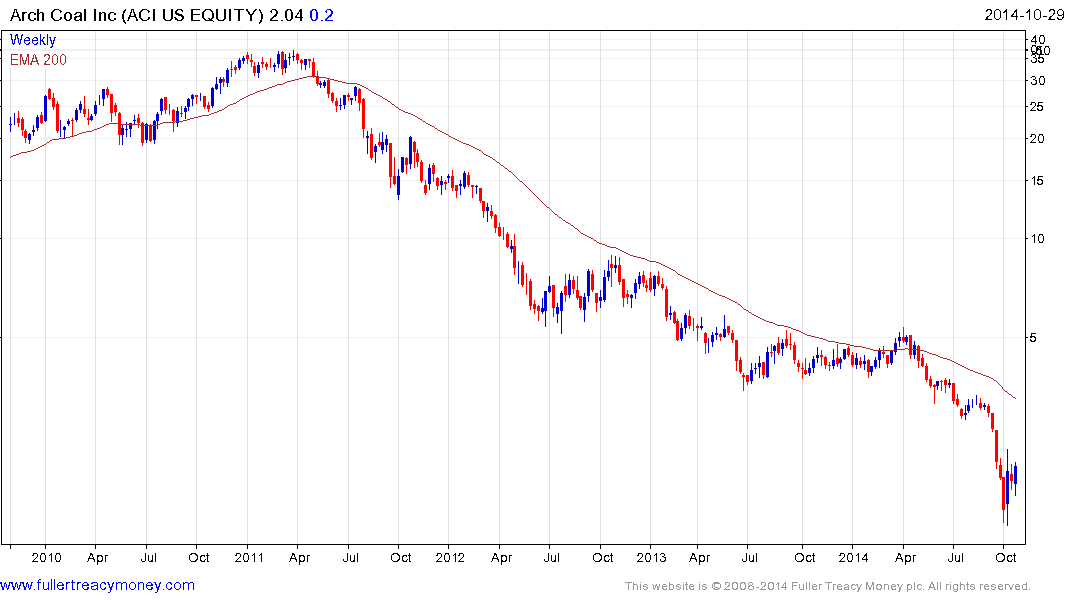Click the chart title 'Arch Coal Inc (ACI US EQUITY)'
Image resolution: width=1075 pixels, height=600 pixels.
(x=136, y=15)
